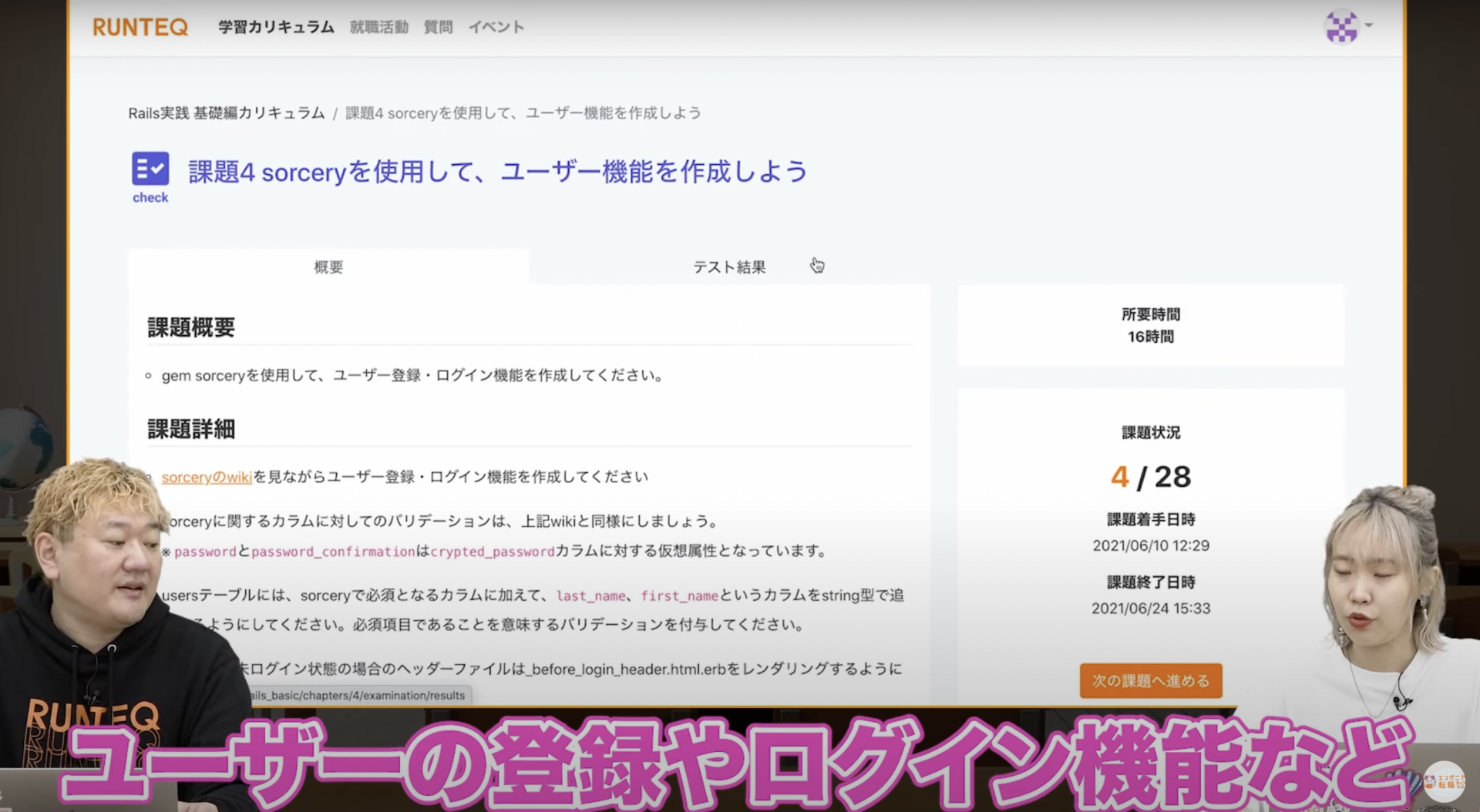The height and width of the screenshot is (812, 1480).
Task: Click the 2021/06/10 12:29 start date
Action: click(x=1151, y=545)
